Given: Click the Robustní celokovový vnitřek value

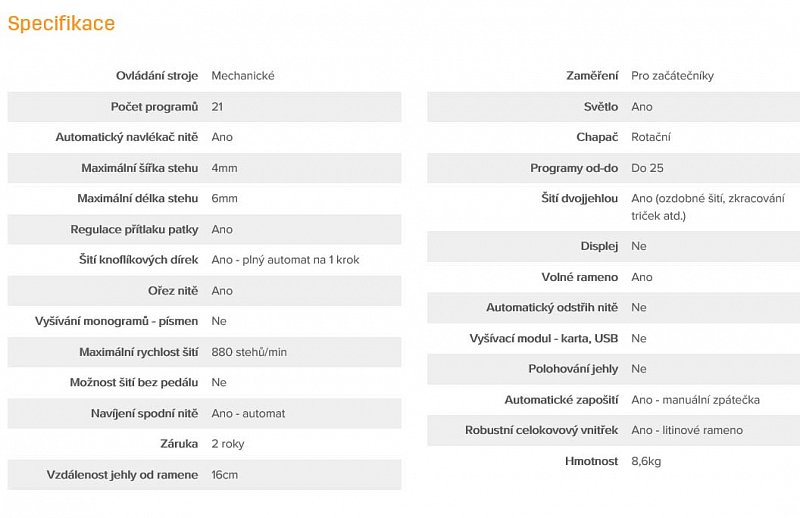Looking at the screenshot, I should [x=687, y=431].
